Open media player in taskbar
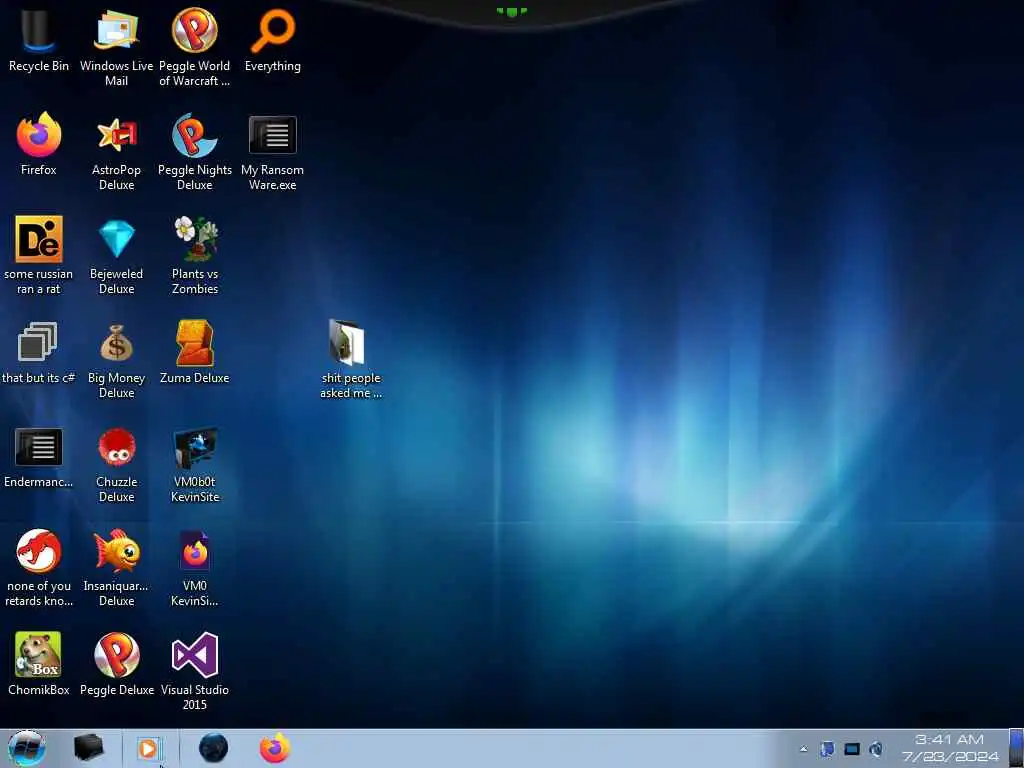Image resolution: width=1024 pixels, height=768 pixels. click(x=149, y=748)
